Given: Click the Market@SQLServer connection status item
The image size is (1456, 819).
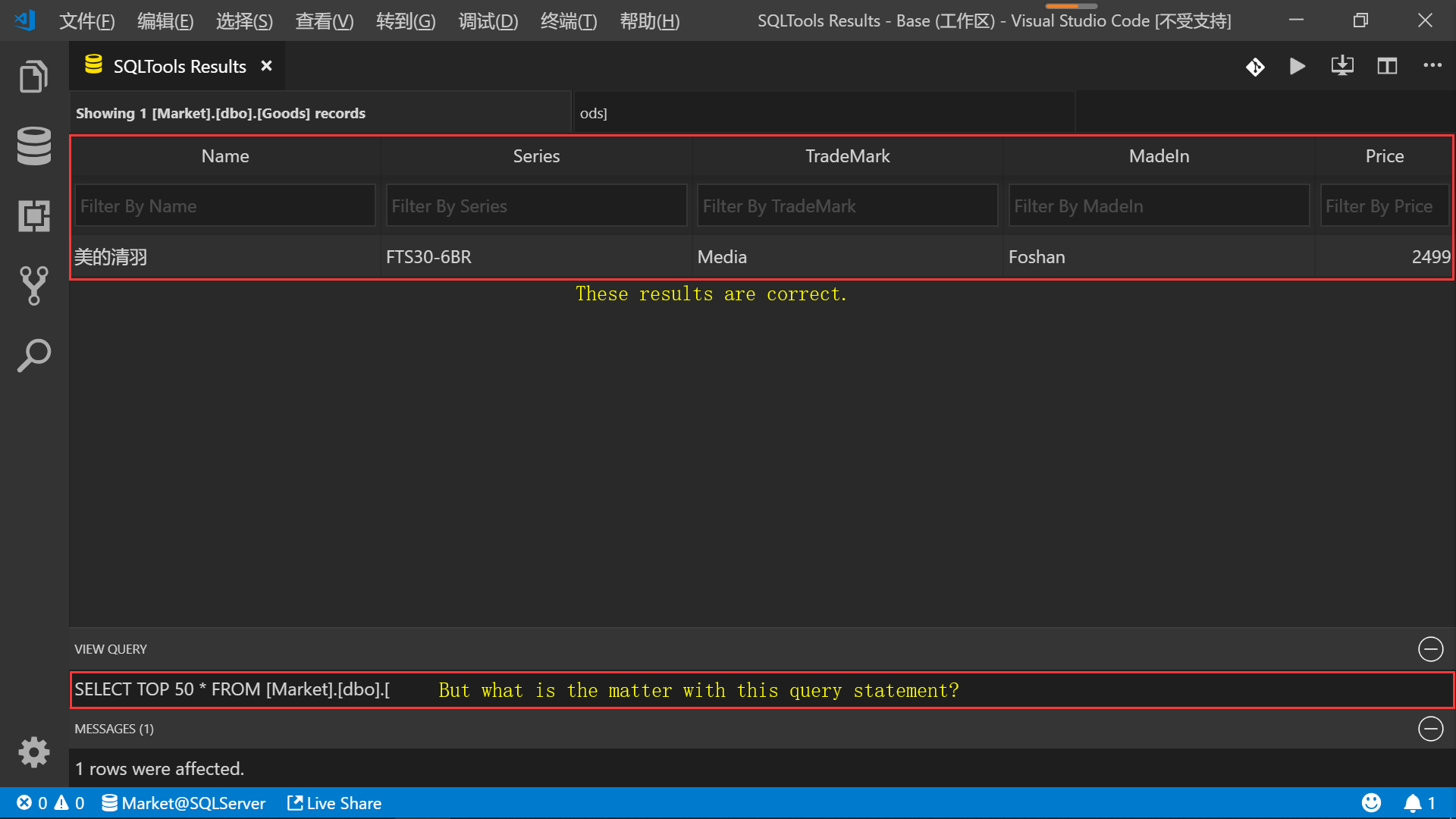Looking at the screenshot, I should pyautogui.click(x=184, y=803).
